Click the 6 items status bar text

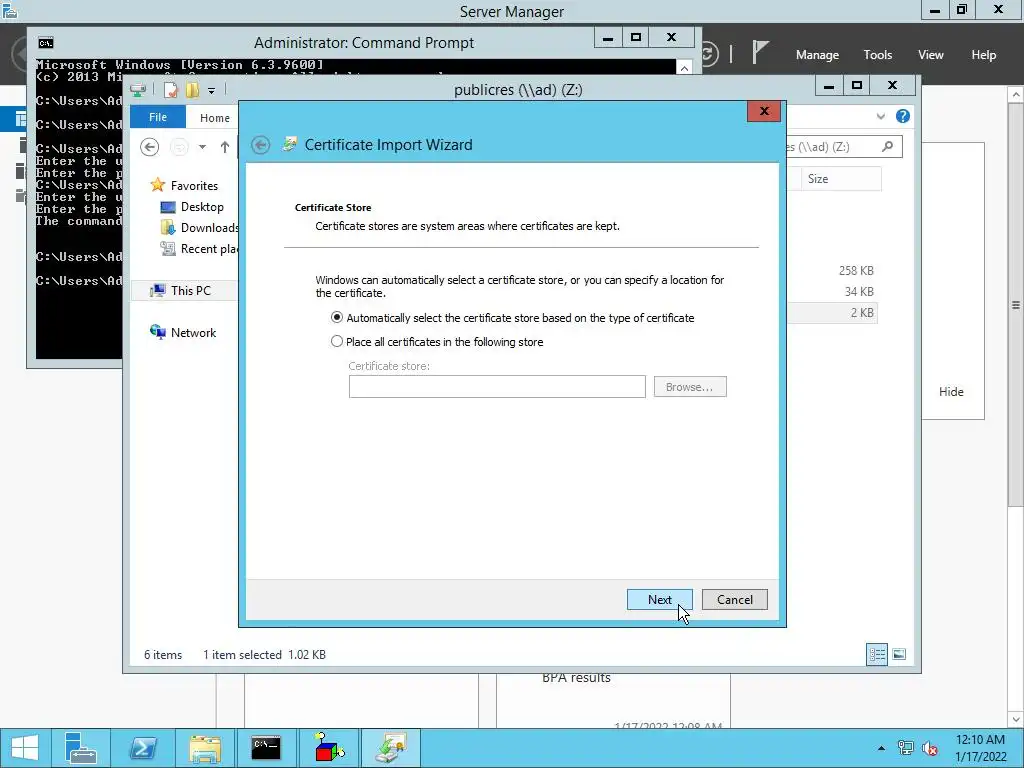(x=163, y=654)
